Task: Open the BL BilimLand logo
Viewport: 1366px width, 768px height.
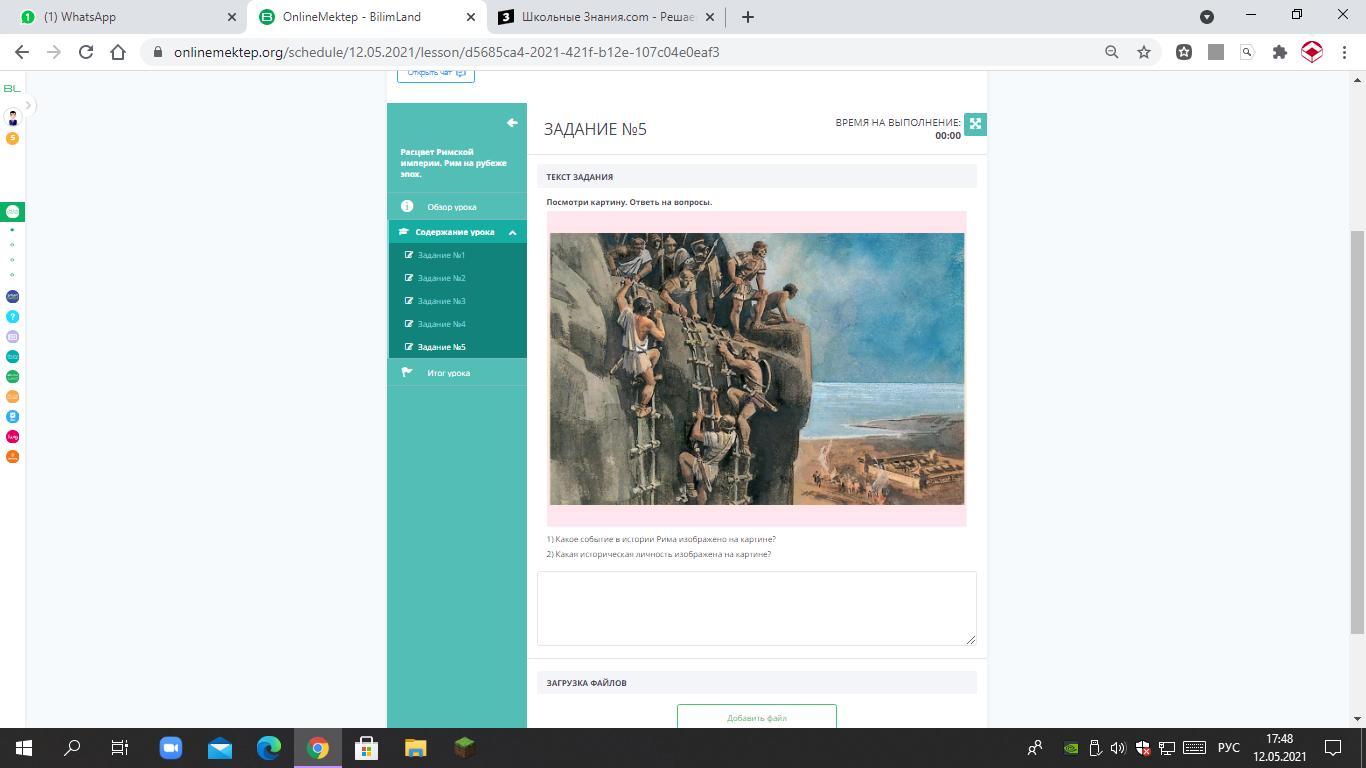Action: coord(12,88)
